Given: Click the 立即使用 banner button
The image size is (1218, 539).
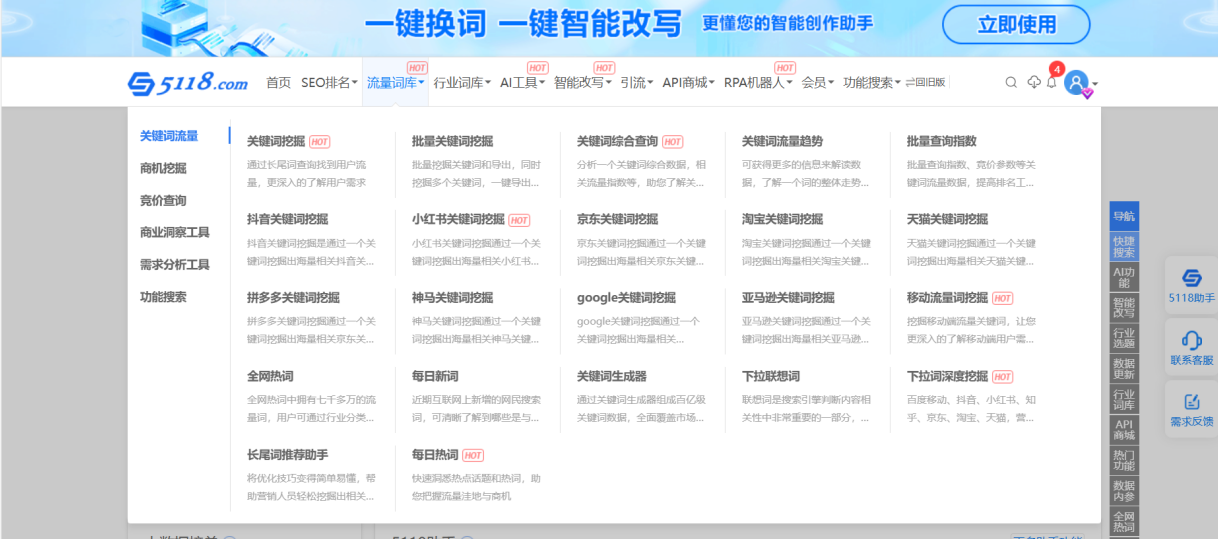Looking at the screenshot, I should coord(1016,25).
